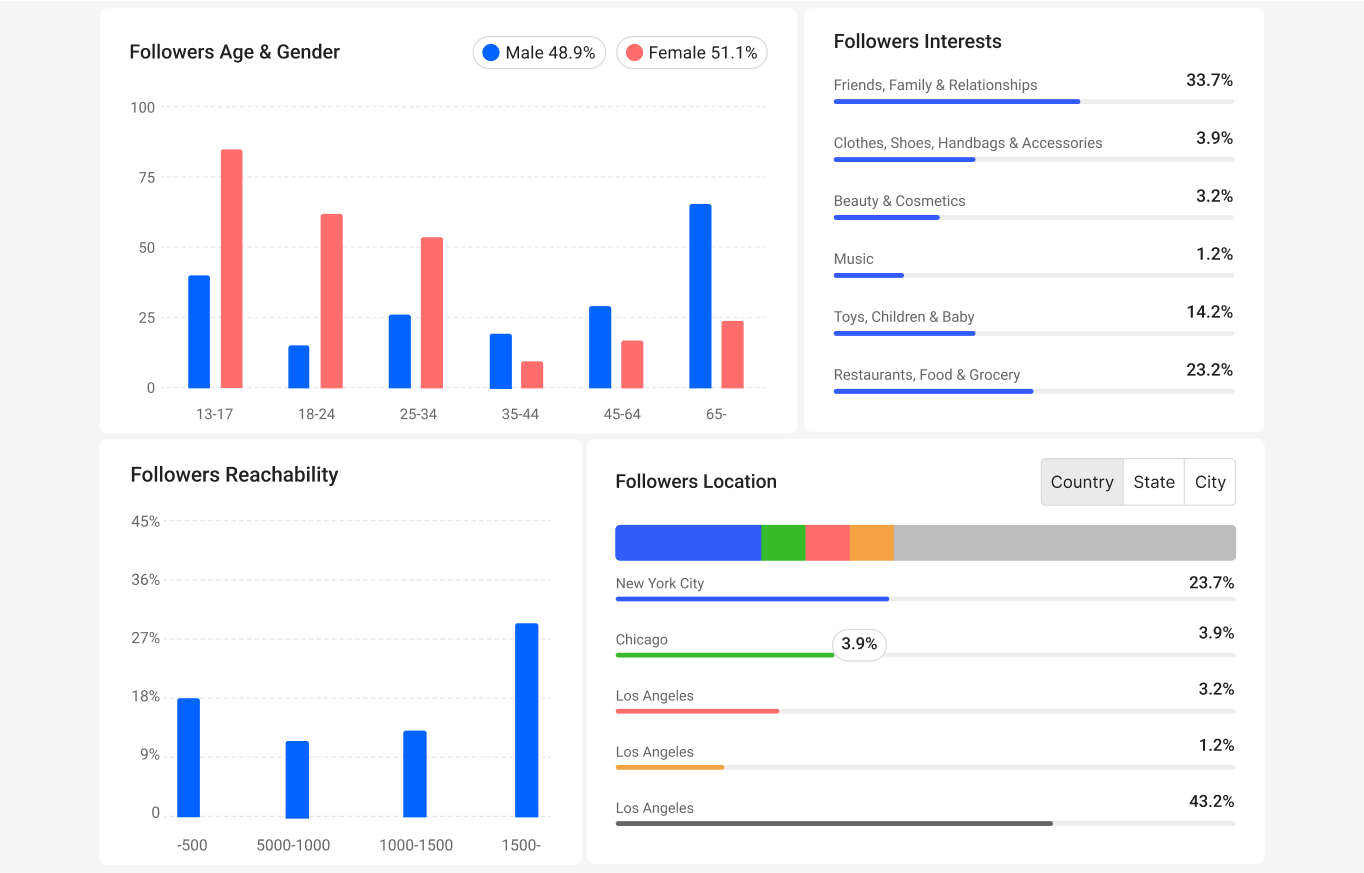Click the New York City location label
This screenshot has width=1364, height=873.
(x=660, y=583)
